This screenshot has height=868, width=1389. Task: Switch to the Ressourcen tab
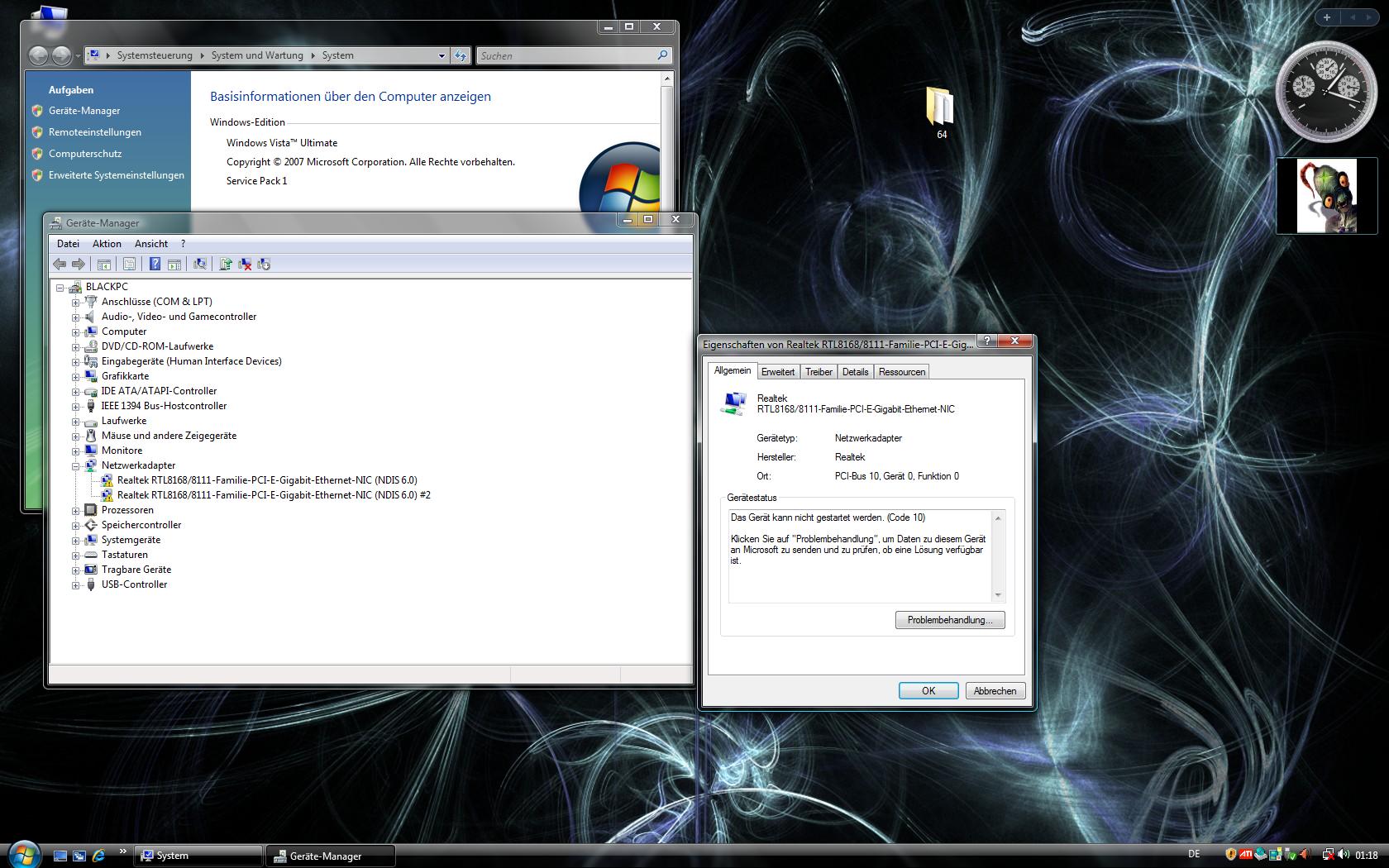[x=902, y=372]
